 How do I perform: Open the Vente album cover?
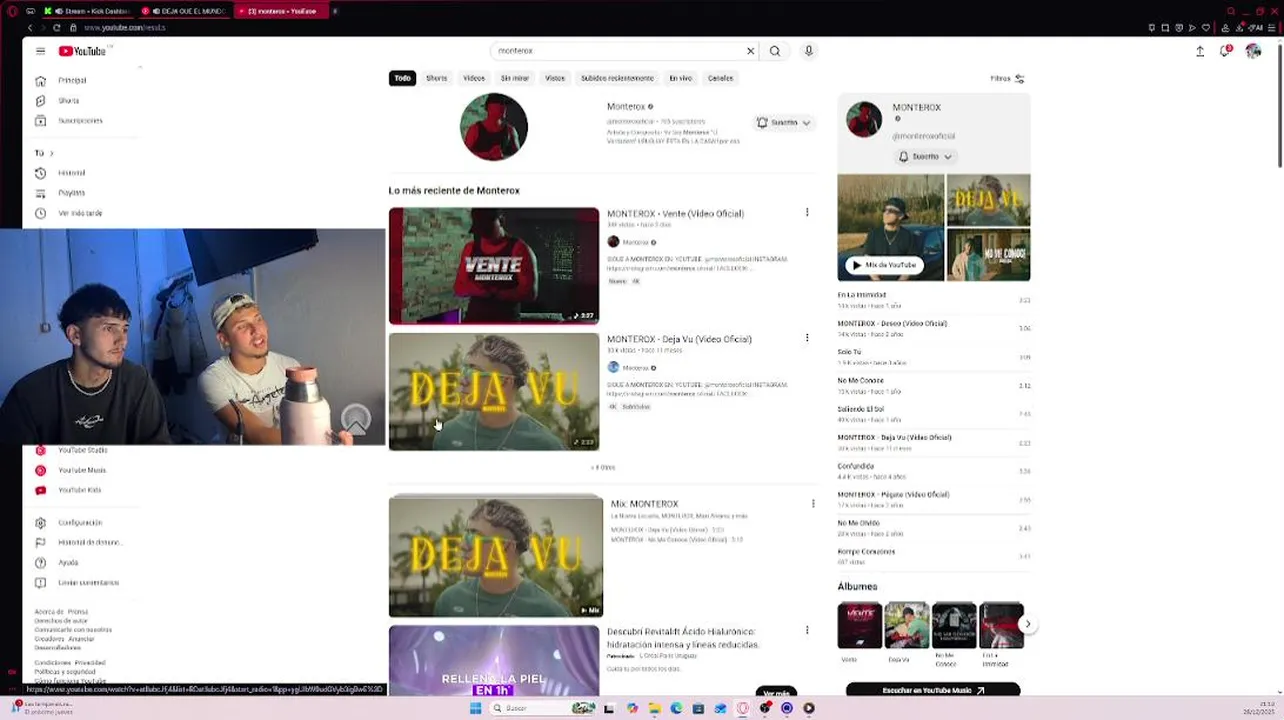point(860,625)
